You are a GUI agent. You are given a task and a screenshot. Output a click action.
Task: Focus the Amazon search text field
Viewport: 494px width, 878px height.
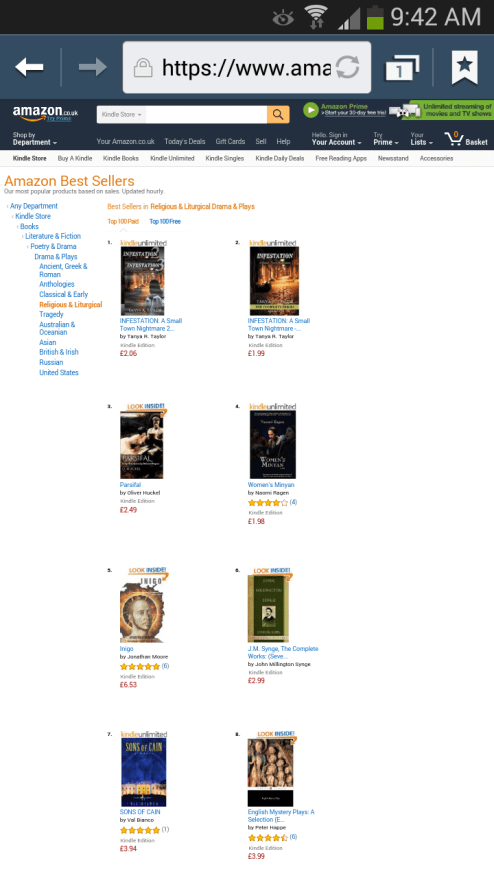tap(206, 114)
